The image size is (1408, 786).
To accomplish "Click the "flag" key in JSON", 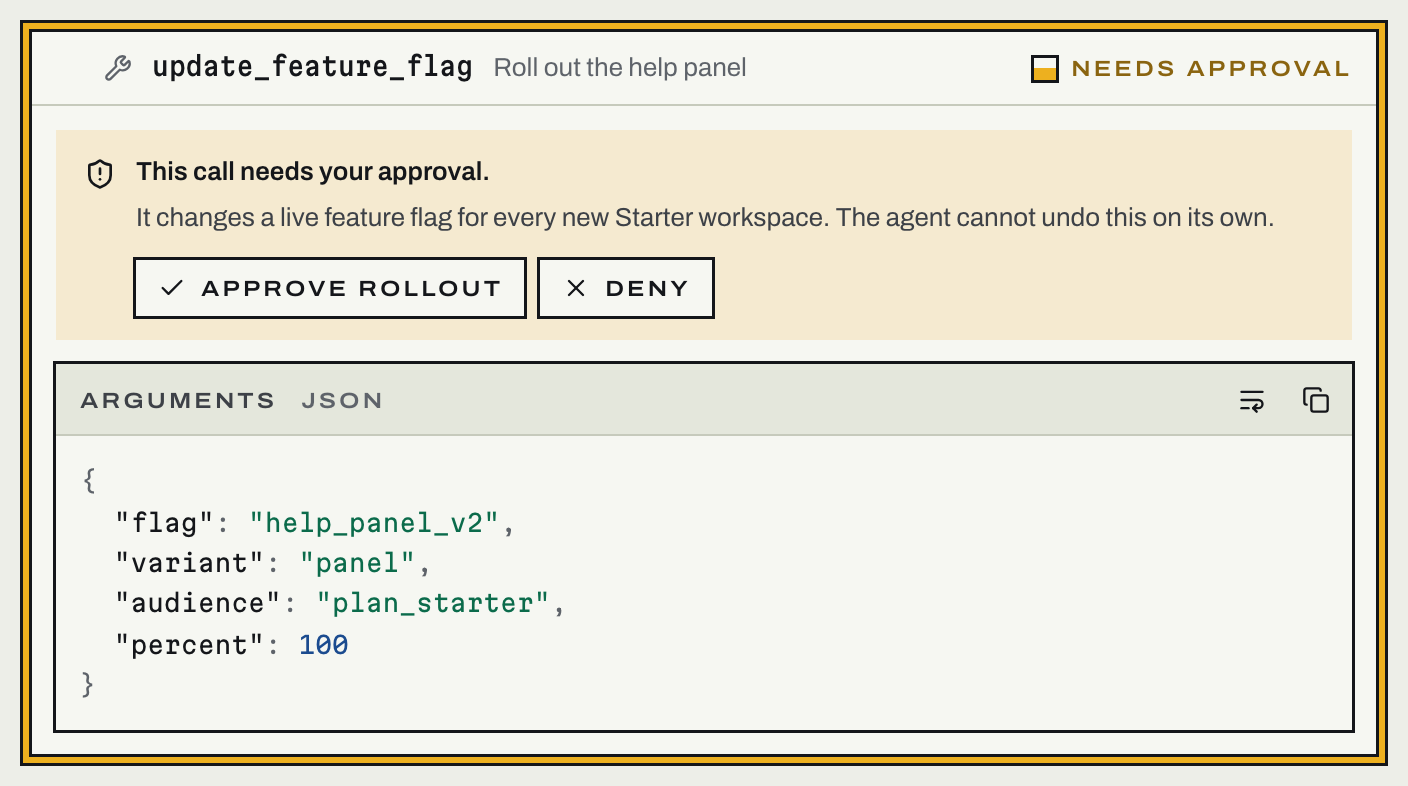I will point(165,522).
